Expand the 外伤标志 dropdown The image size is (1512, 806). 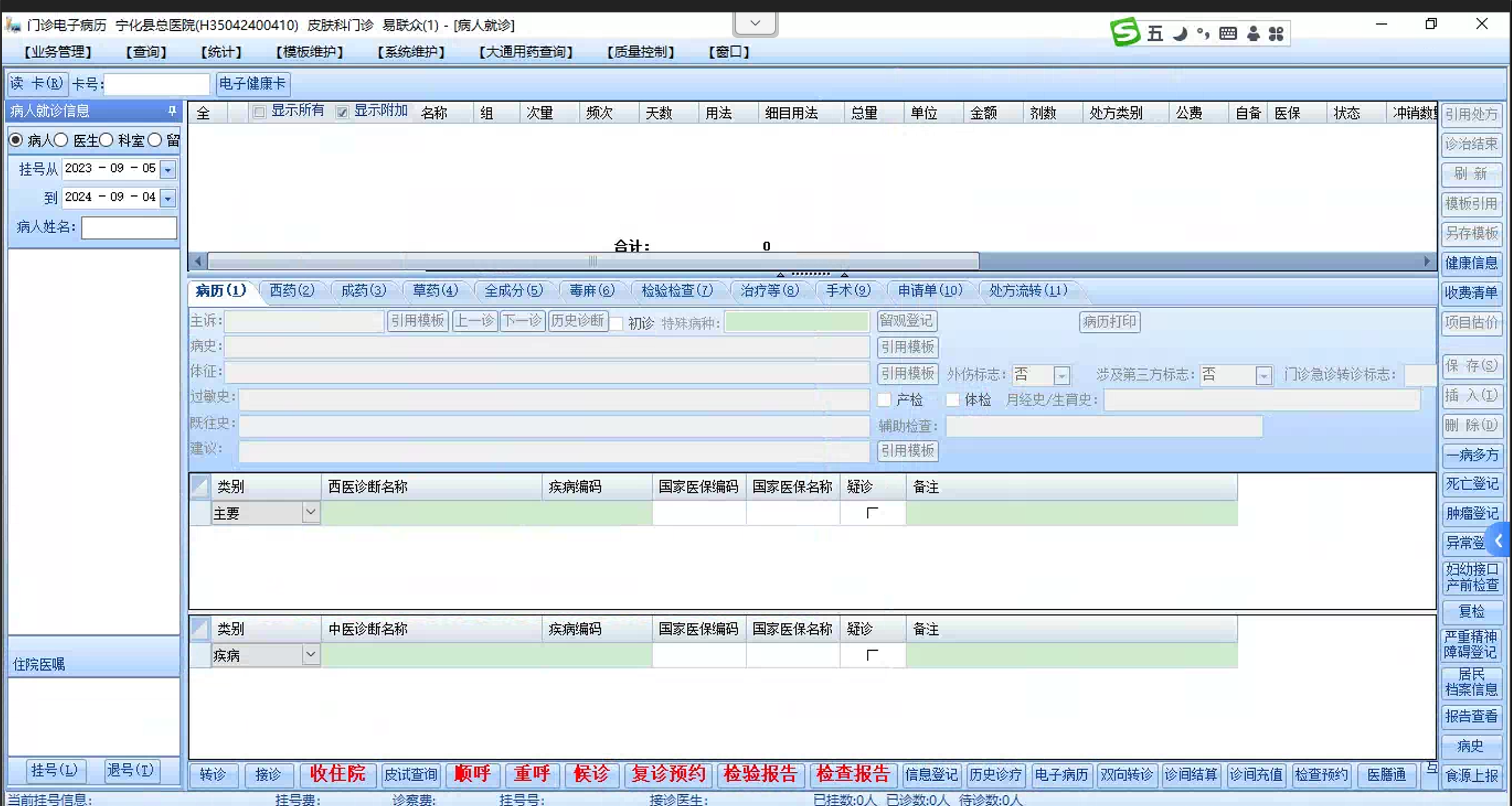click(x=1061, y=375)
